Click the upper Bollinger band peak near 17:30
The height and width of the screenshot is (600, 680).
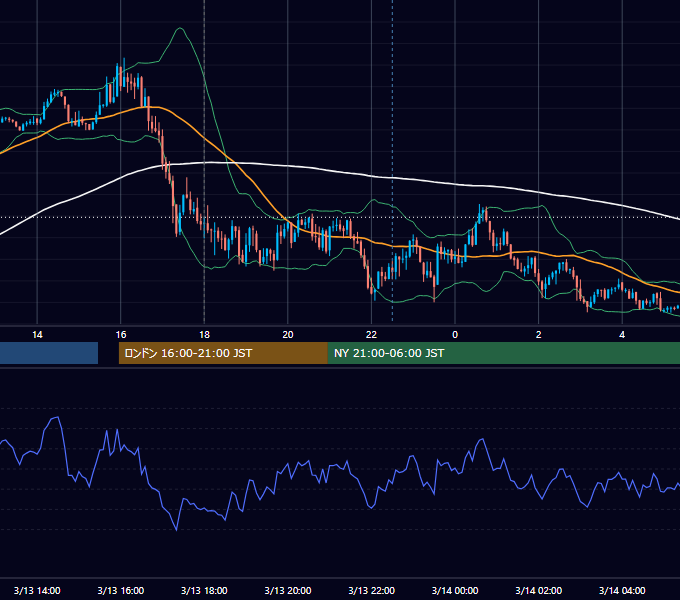point(180,29)
